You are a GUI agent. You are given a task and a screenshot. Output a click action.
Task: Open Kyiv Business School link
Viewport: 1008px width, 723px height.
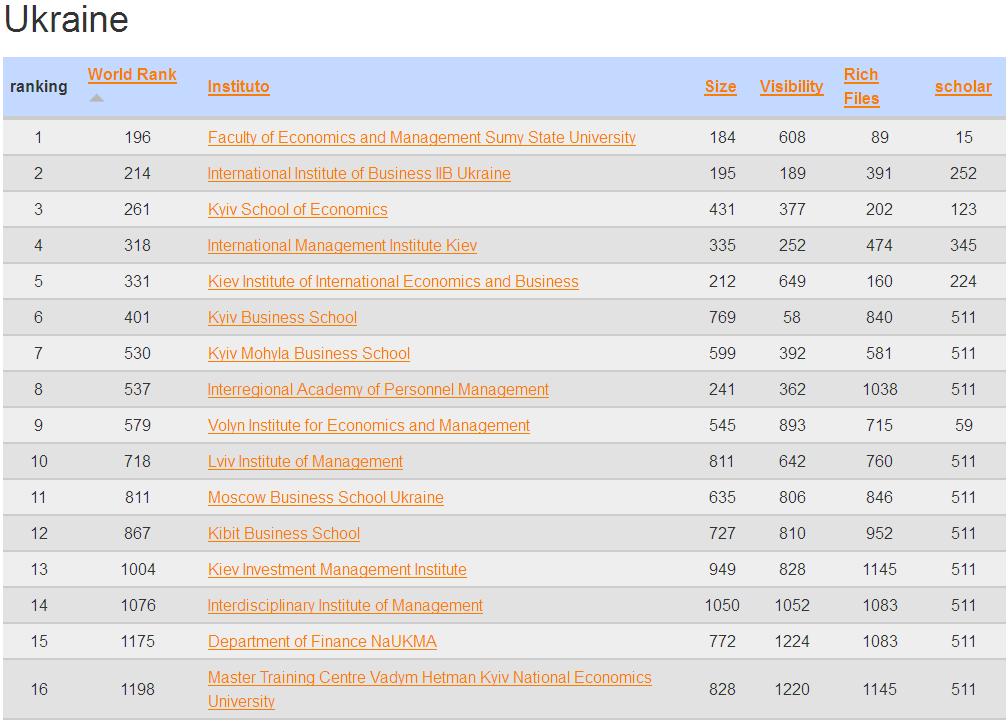[x=282, y=317]
